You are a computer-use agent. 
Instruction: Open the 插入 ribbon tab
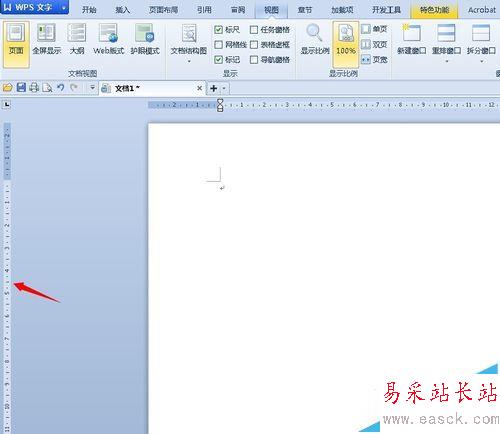122,10
